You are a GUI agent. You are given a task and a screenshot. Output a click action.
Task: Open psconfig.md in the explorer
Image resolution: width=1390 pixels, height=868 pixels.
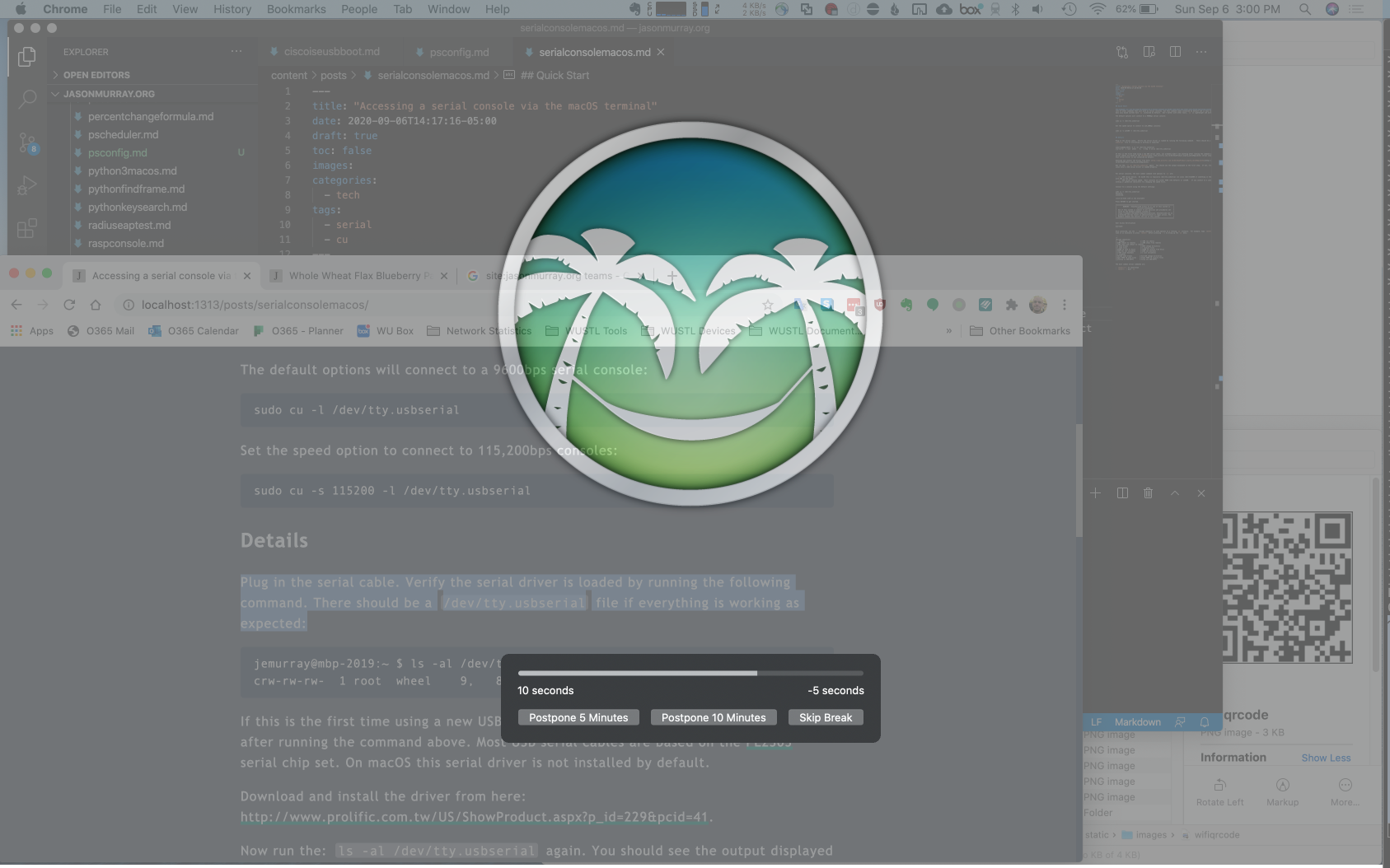(x=118, y=152)
